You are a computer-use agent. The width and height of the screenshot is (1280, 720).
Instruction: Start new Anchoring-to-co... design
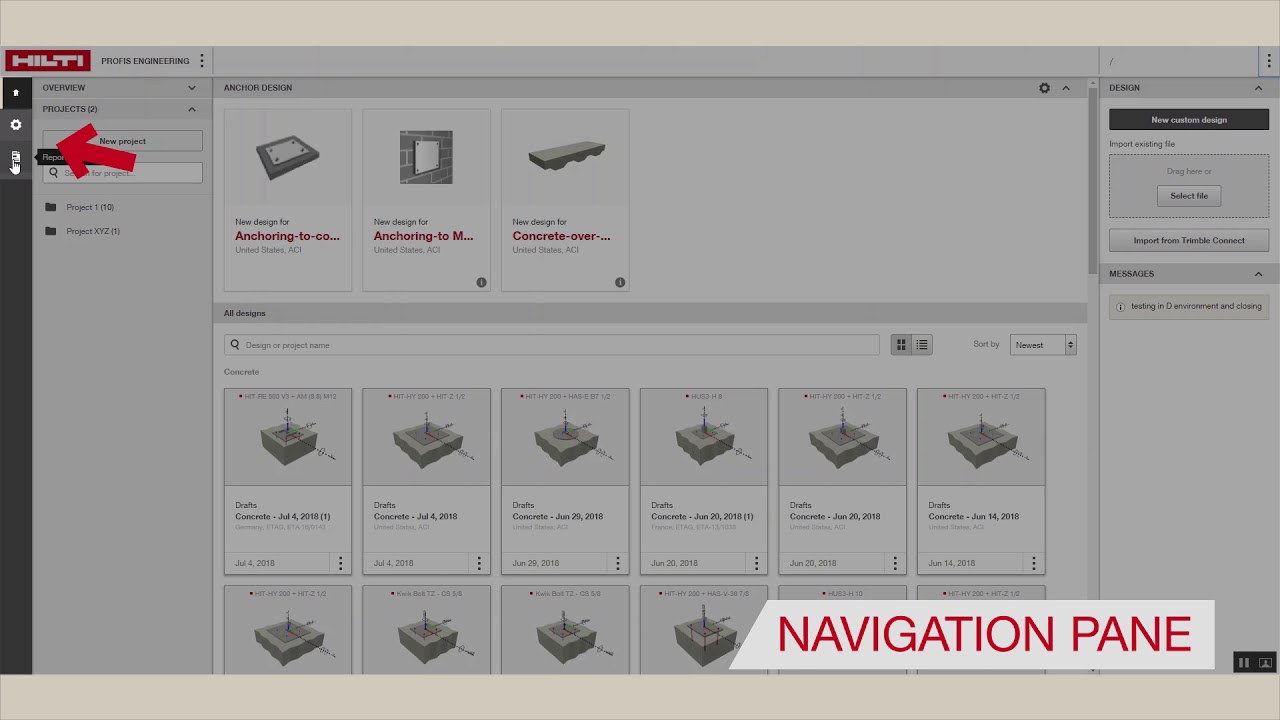(x=288, y=200)
